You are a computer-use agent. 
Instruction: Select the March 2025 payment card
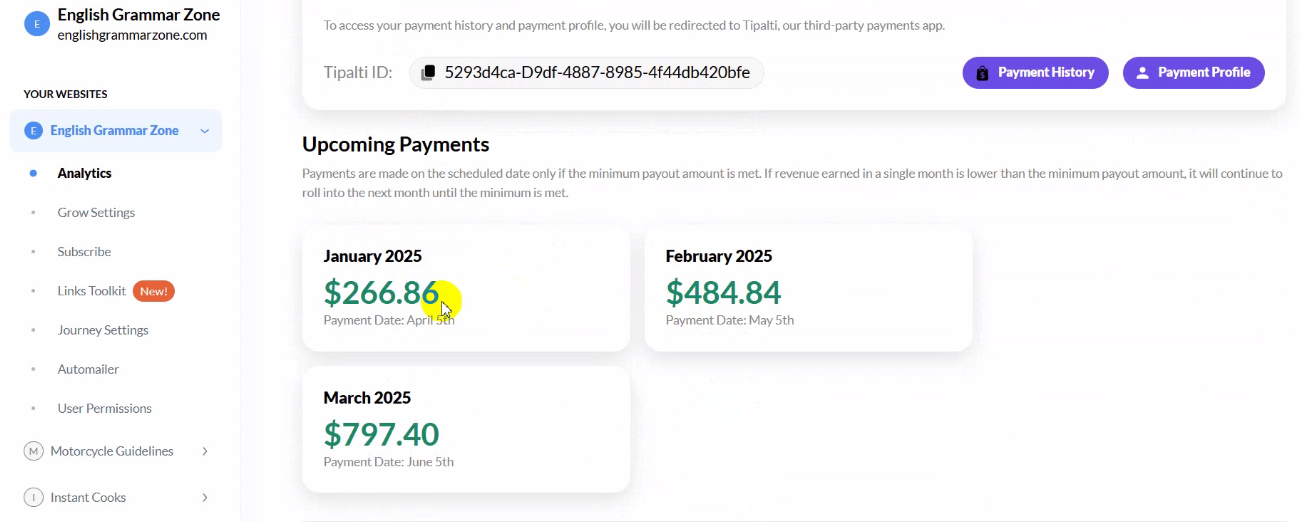(466, 429)
